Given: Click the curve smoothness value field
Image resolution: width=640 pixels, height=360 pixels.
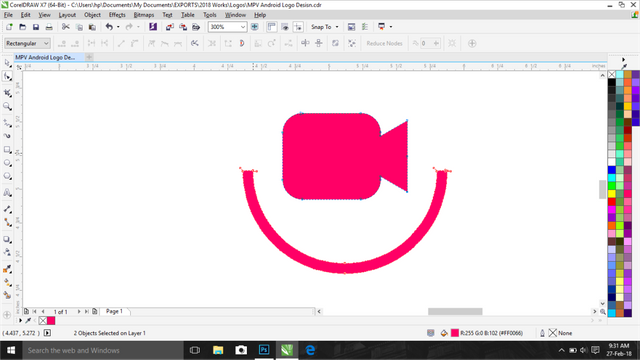Looking at the screenshot, I should [427, 43].
